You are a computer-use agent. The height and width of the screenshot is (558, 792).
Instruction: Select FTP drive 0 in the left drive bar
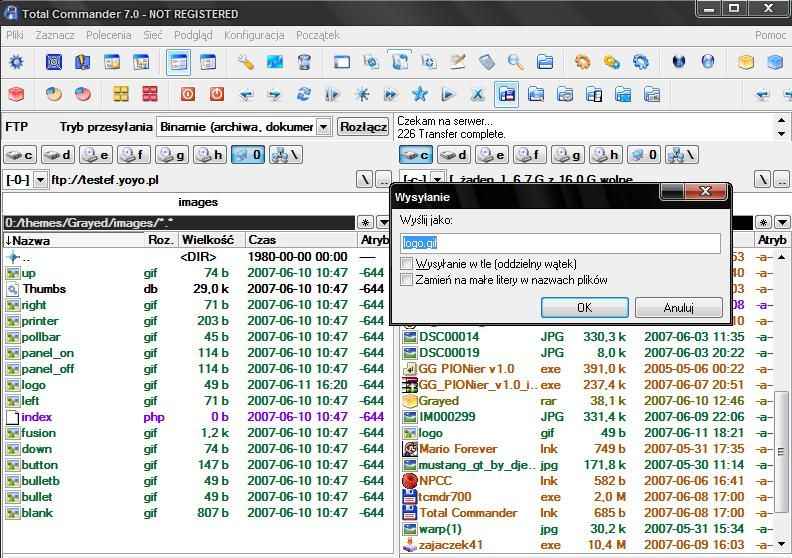click(x=248, y=155)
